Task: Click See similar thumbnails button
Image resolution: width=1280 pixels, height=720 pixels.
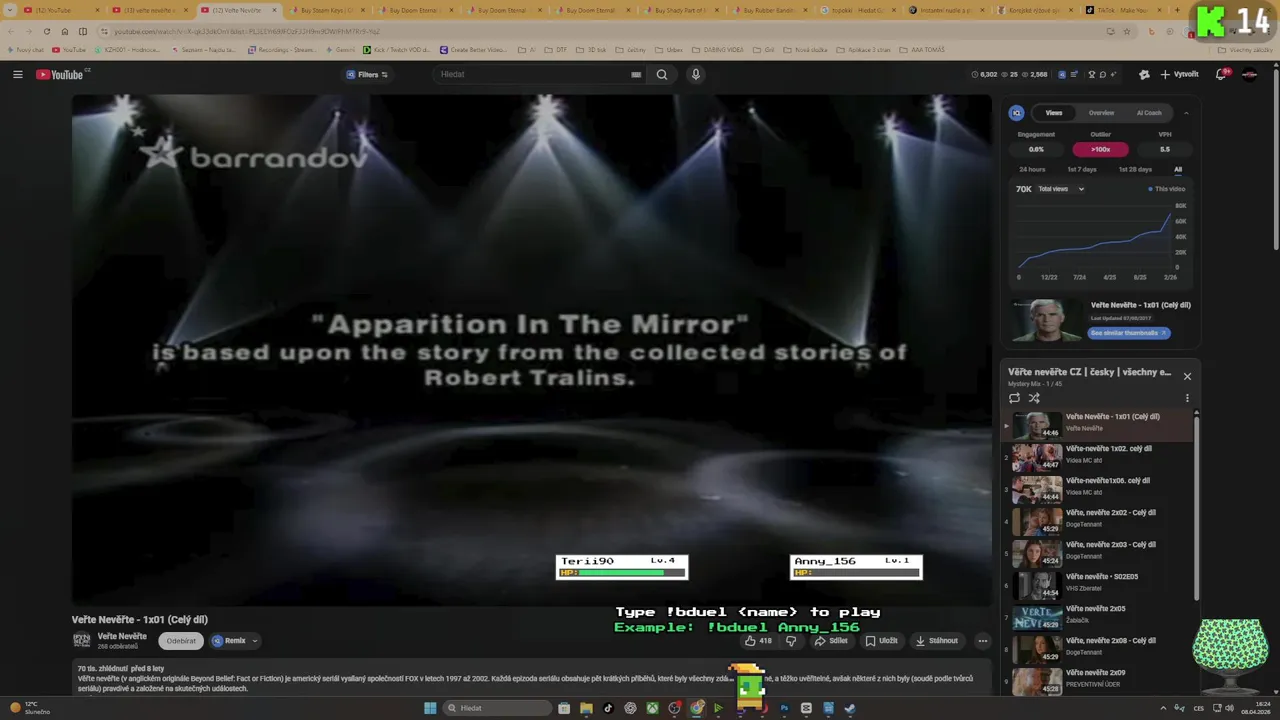Action: coord(1128,333)
